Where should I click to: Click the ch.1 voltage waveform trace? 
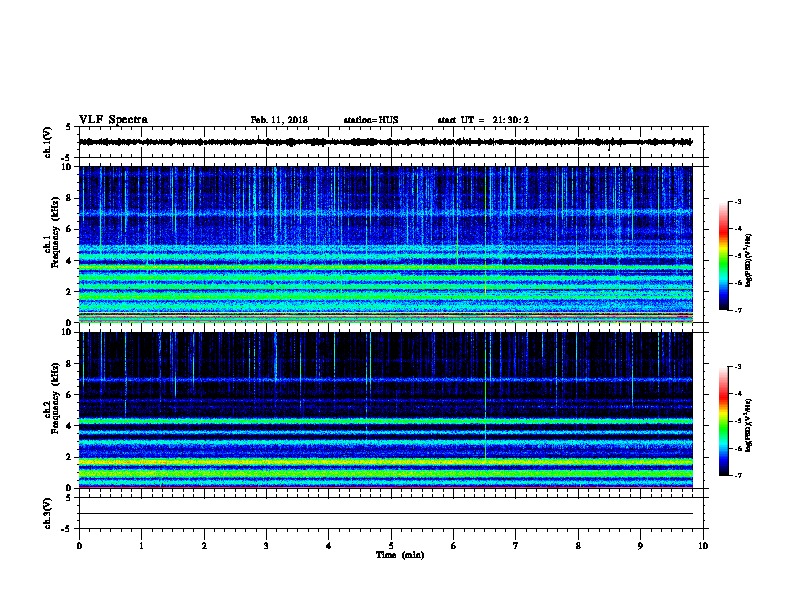(385, 142)
